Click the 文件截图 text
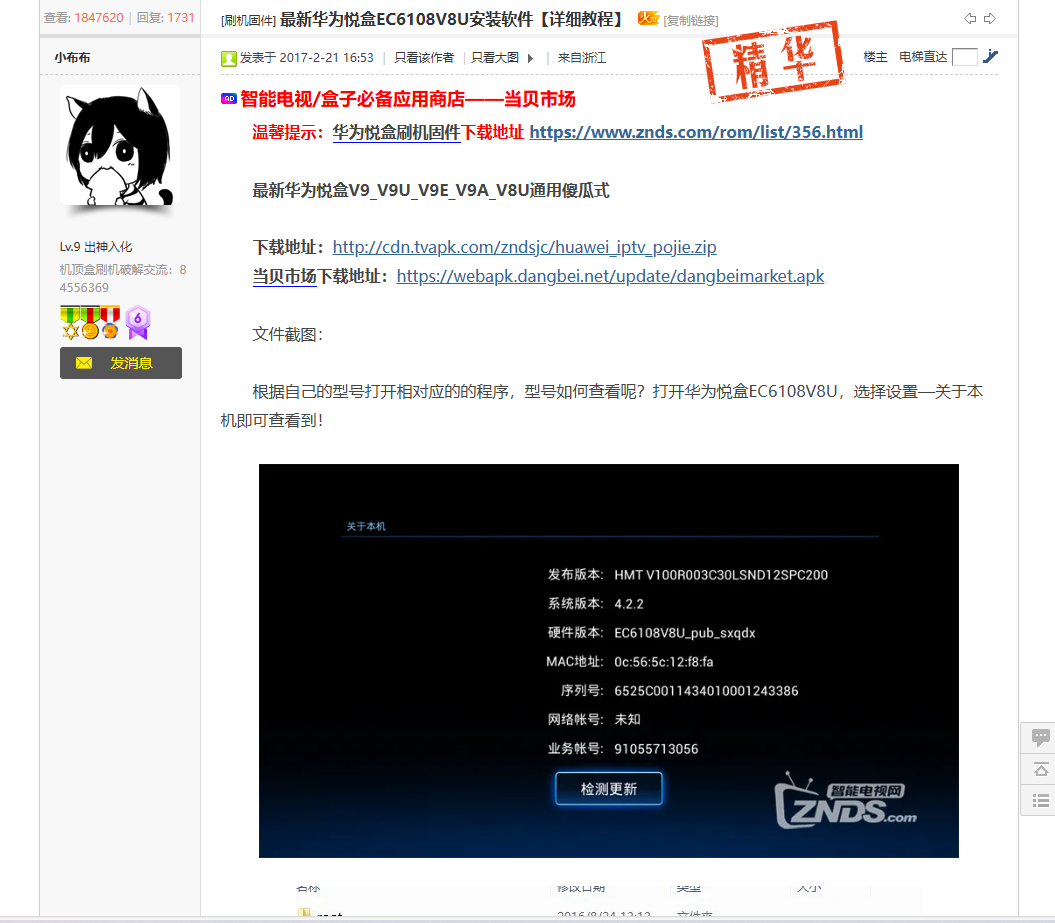This screenshot has width=1055, height=923. 287,334
